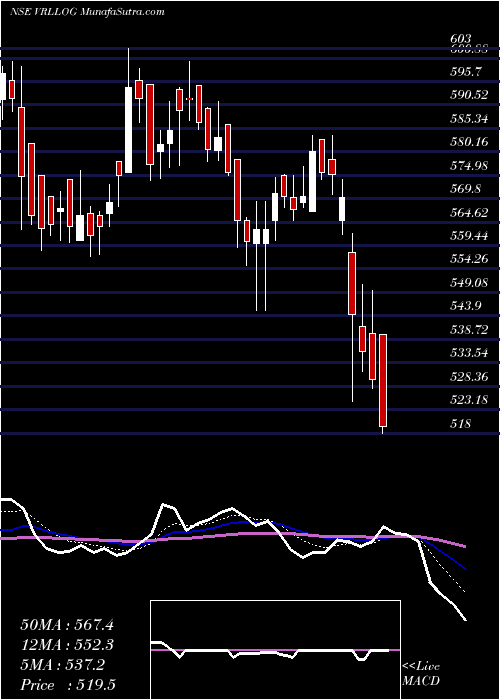This screenshot has height=700, width=500.
Task: Select the 12MA : 552.3 reading
Action: pos(67,644)
